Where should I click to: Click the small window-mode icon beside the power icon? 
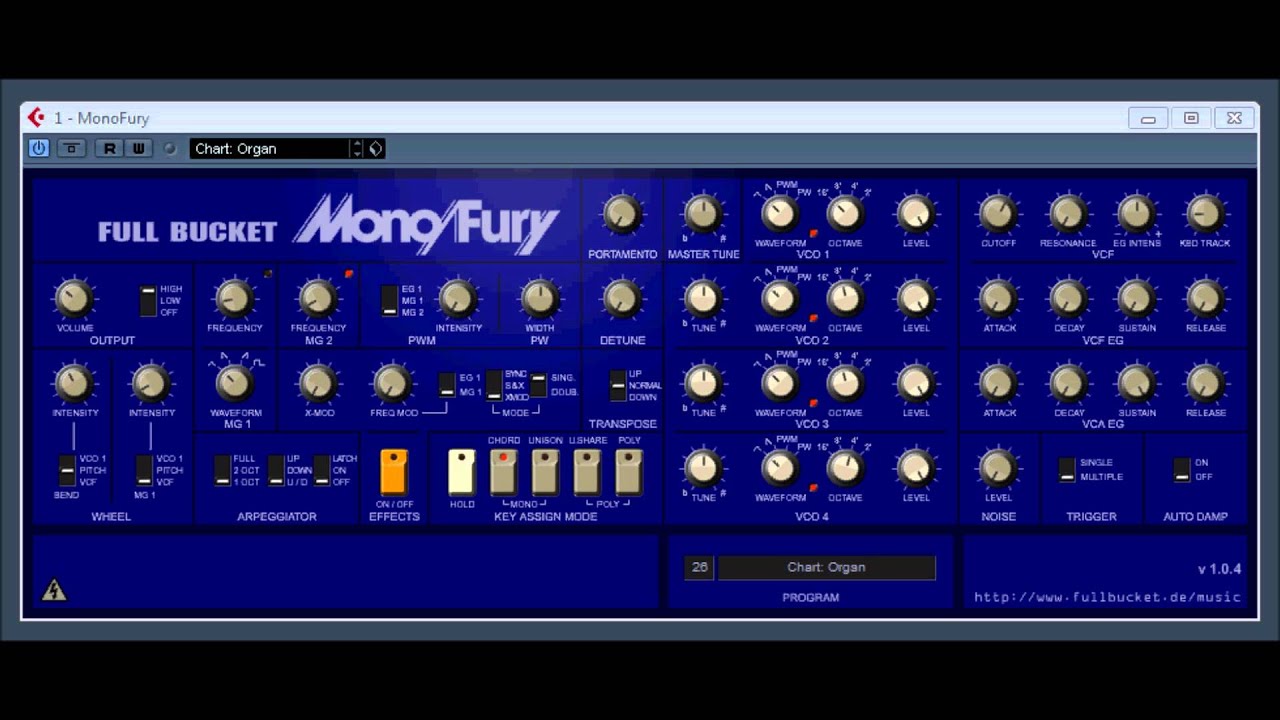(71, 148)
